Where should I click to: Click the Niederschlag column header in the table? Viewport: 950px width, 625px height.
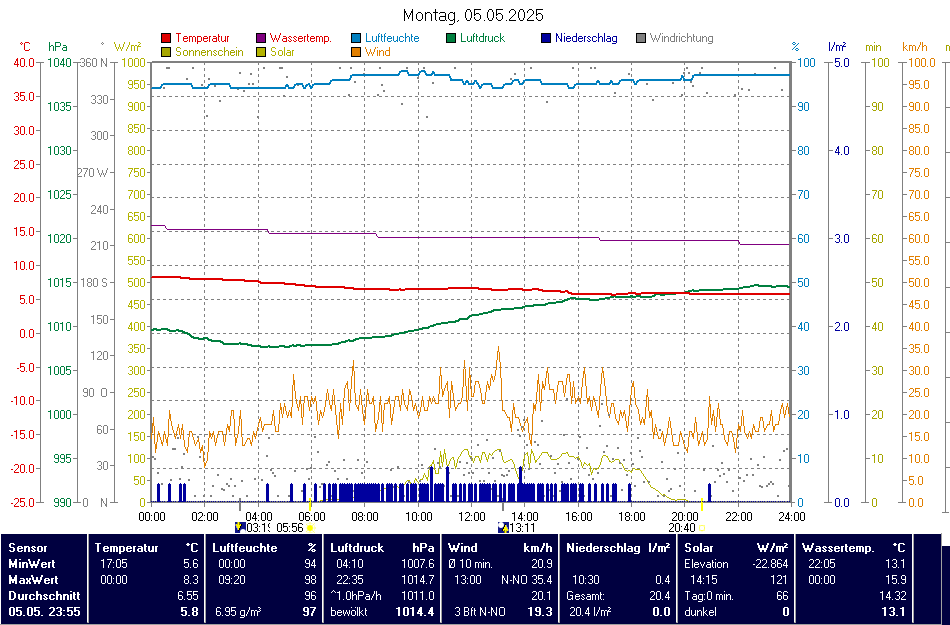(x=603, y=548)
